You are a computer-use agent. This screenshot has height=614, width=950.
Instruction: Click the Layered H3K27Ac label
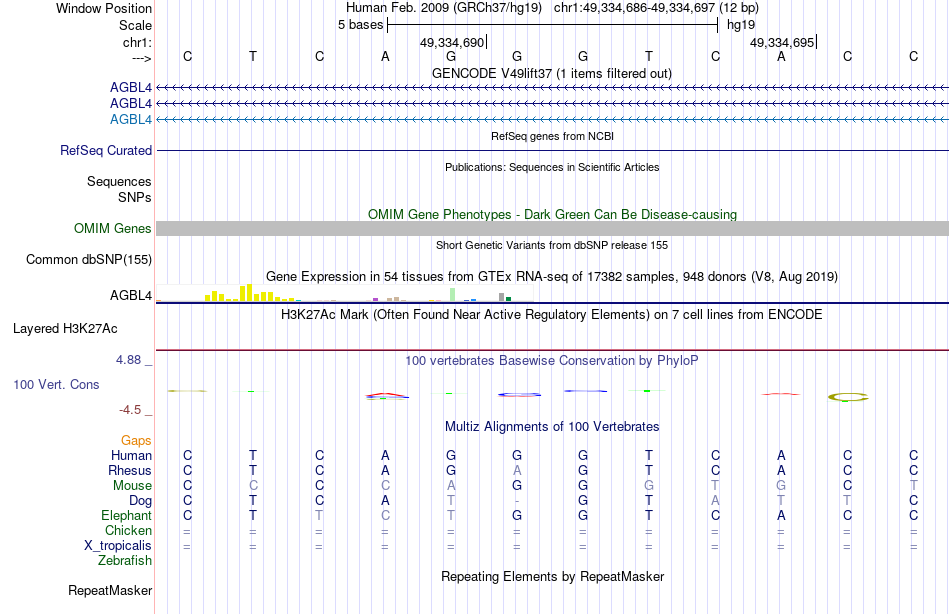point(65,329)
